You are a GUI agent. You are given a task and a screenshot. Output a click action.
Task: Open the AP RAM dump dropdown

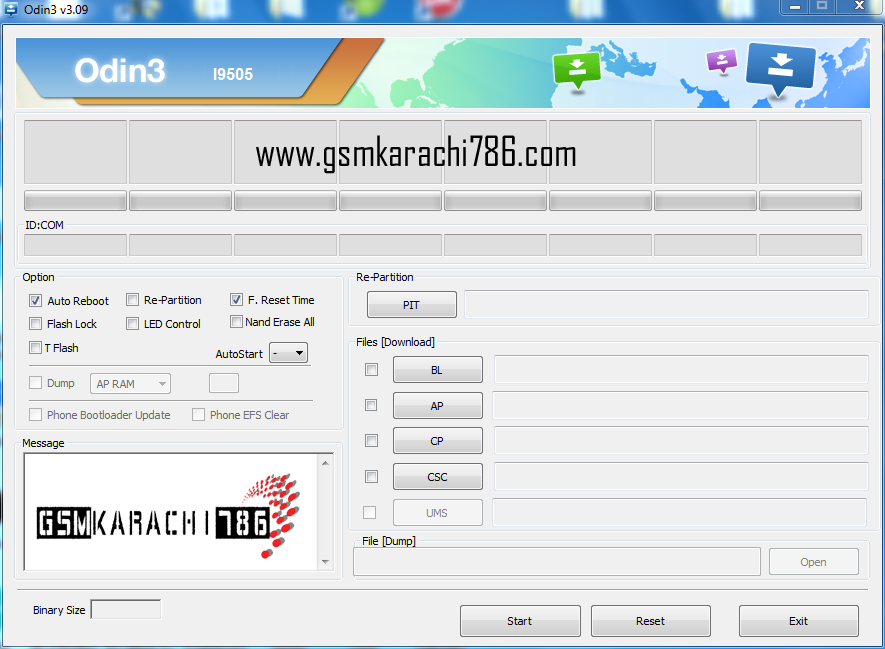click(130, 384)
